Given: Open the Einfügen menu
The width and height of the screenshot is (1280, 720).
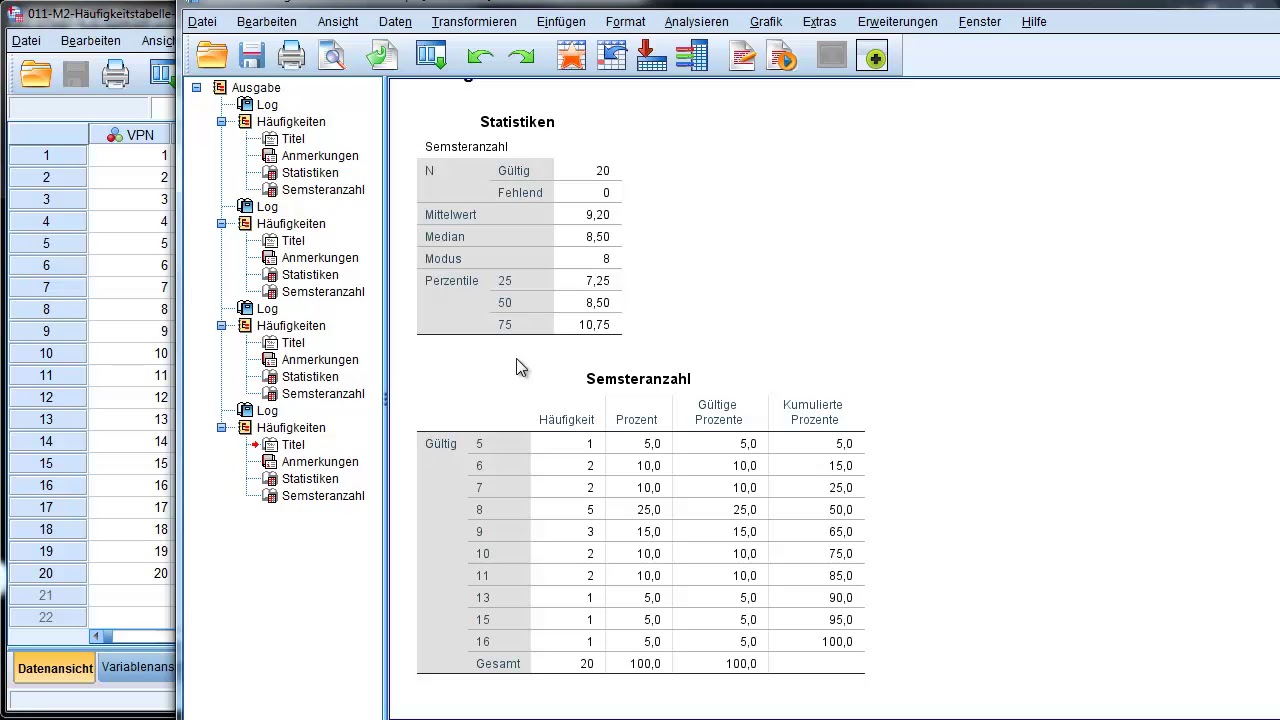Looking at the screenshot, I should [561, 21].
